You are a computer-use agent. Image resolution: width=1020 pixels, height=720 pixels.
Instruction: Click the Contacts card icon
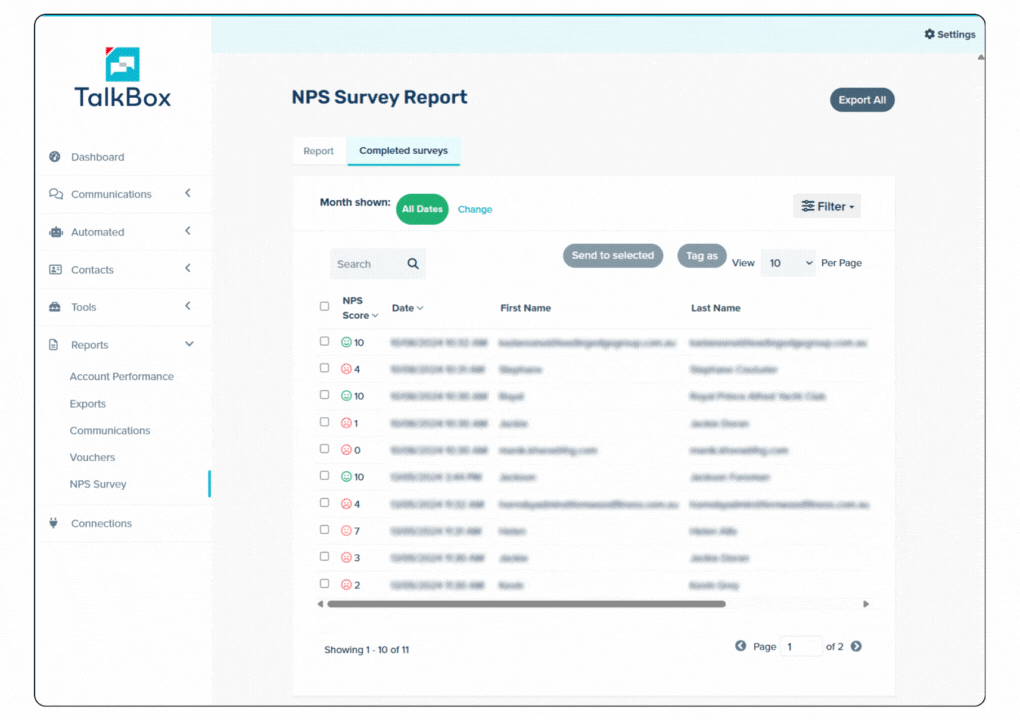[x=55, y=270]
